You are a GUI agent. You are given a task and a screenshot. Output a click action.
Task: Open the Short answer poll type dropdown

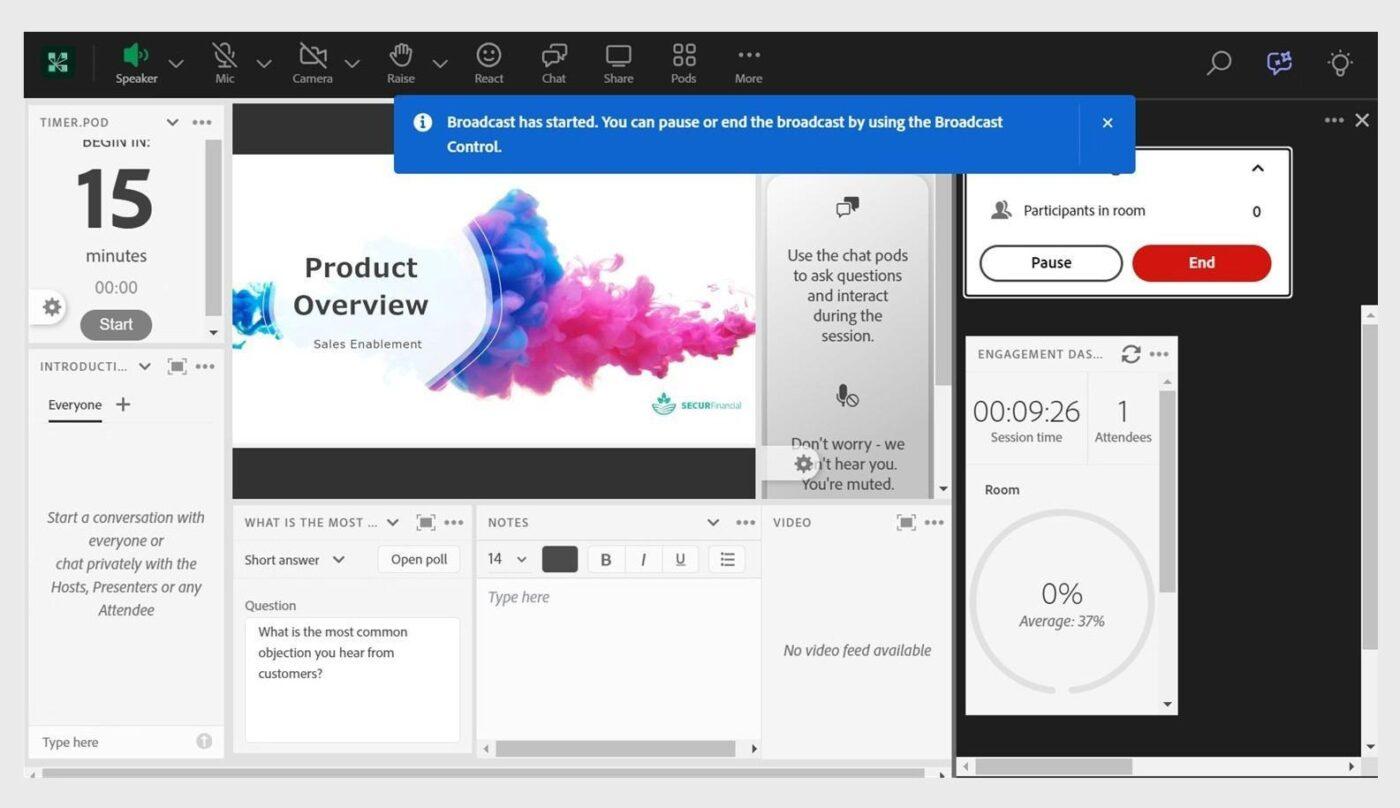pyautogui.click(x=293, y=559)
